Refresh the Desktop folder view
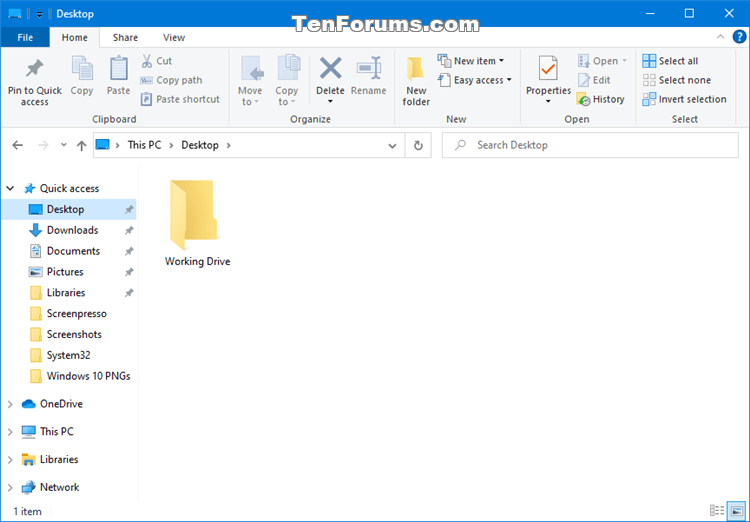This screenshot has height=522, width=750. point(418,145)
